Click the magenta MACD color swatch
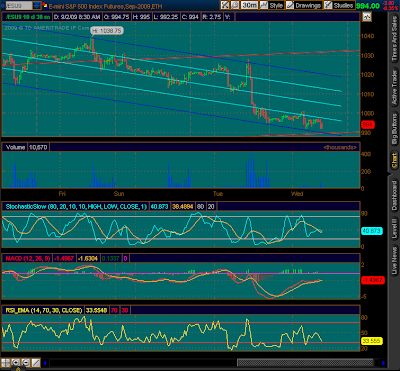Screen dimensions: 400x371 (125, 258)
